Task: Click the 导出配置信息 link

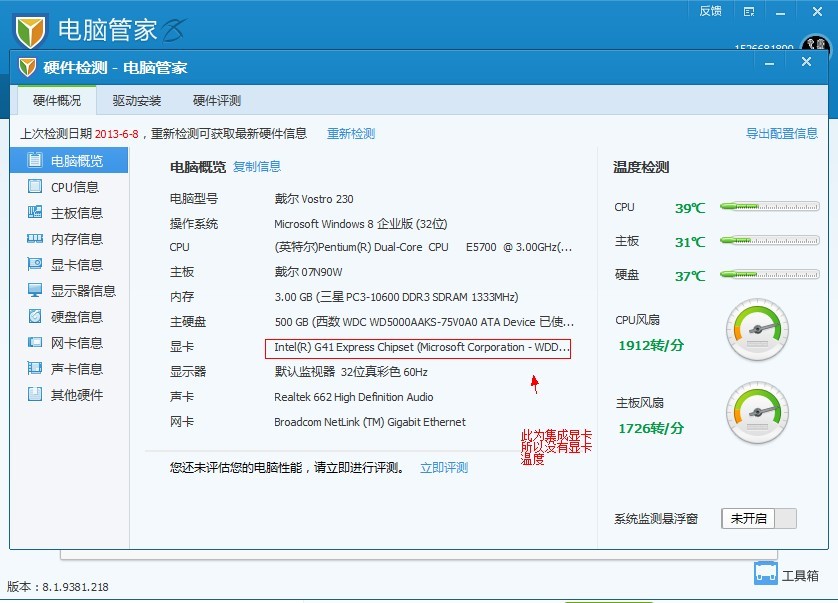Action: point(782,134)
